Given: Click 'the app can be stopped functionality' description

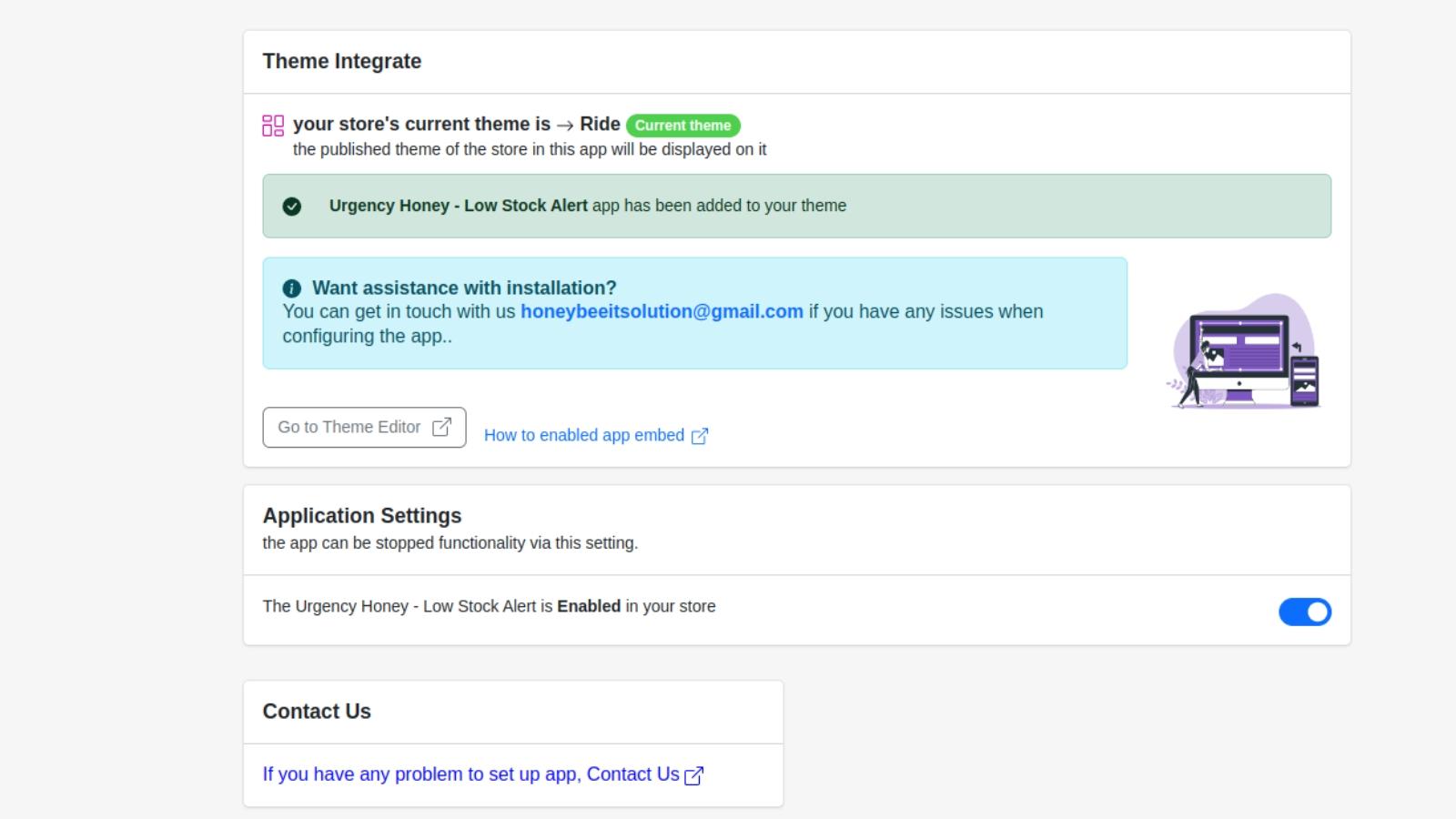Looking at the screenshot, I should (450, 543).
